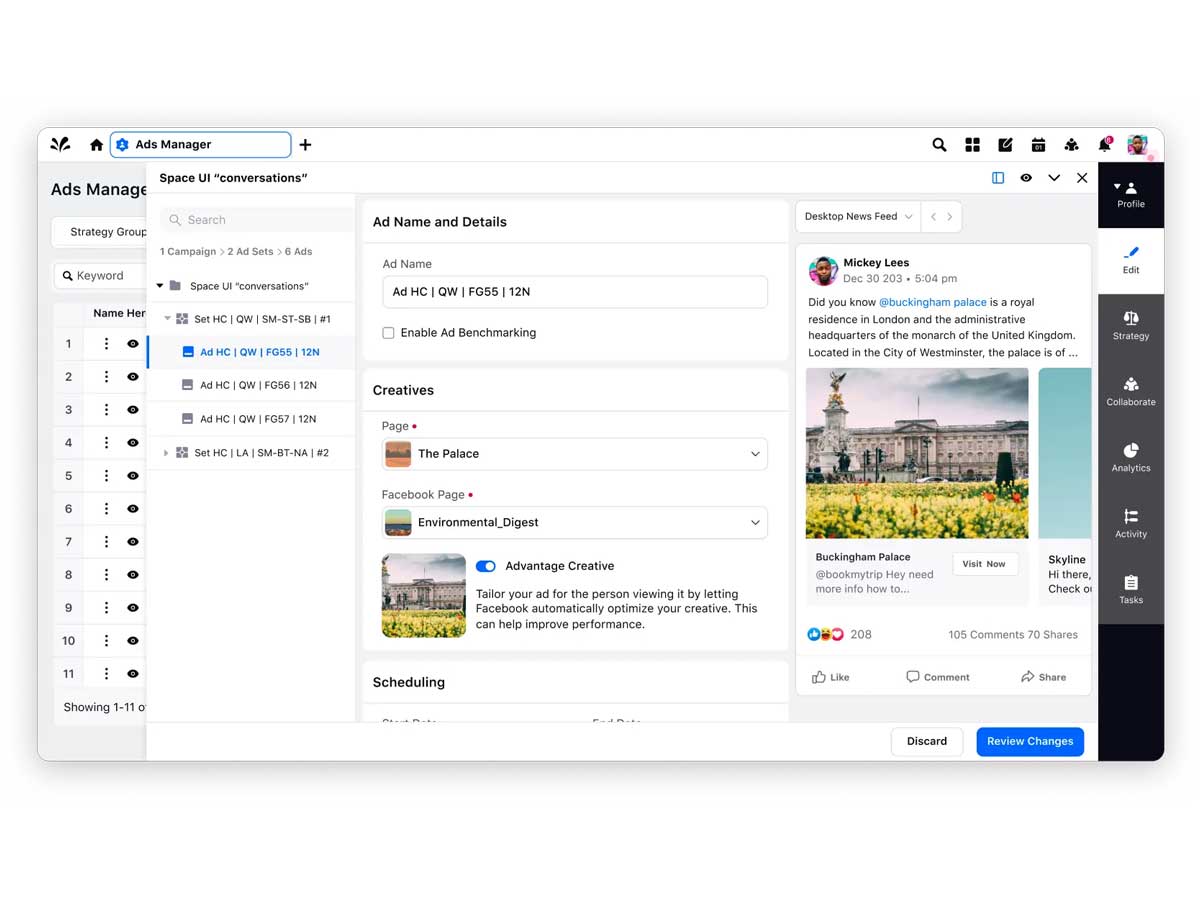
Task: Switch to the Ads Manager tab
Action: click(x=201, y=145)
